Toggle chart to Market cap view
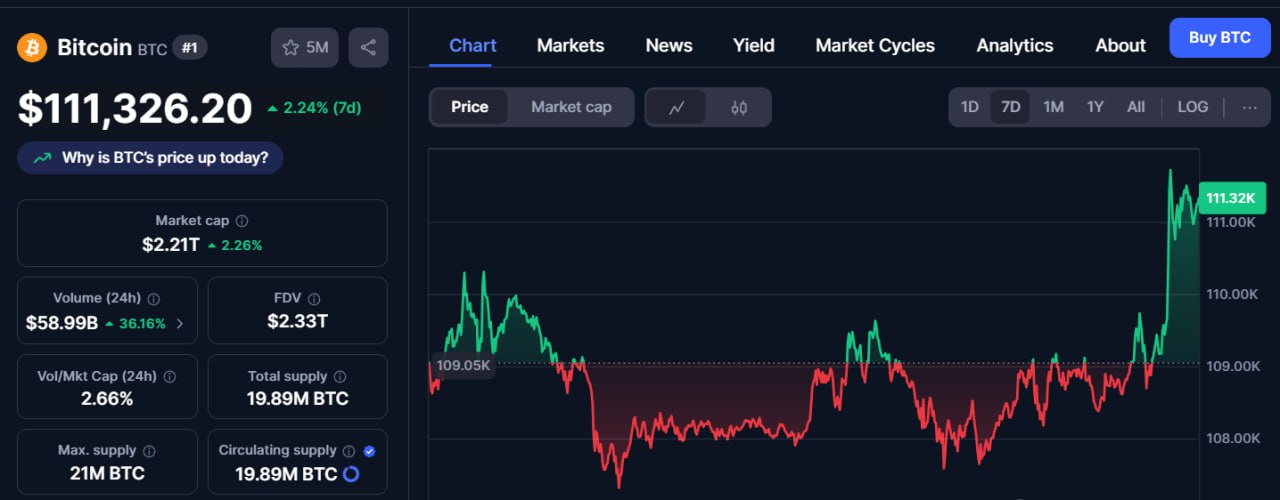The image size is (1280, 500). tap(571, 107)
